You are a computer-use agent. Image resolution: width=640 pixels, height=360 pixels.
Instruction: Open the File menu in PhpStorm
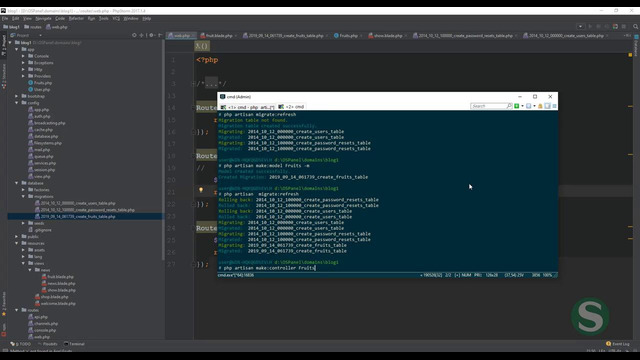click(5, 18)
